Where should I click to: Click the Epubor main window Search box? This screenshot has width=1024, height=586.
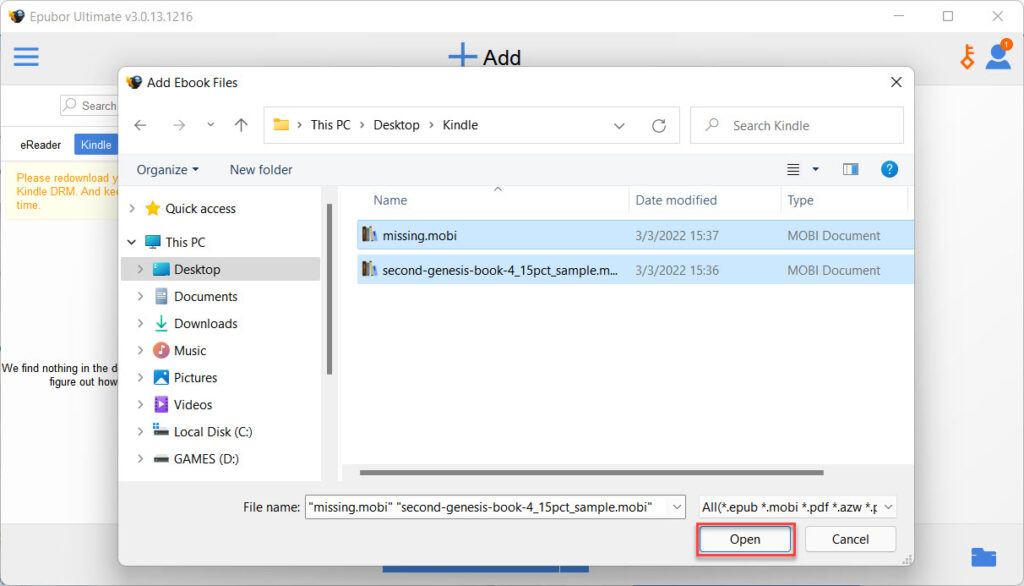click(x=89, y=105)
